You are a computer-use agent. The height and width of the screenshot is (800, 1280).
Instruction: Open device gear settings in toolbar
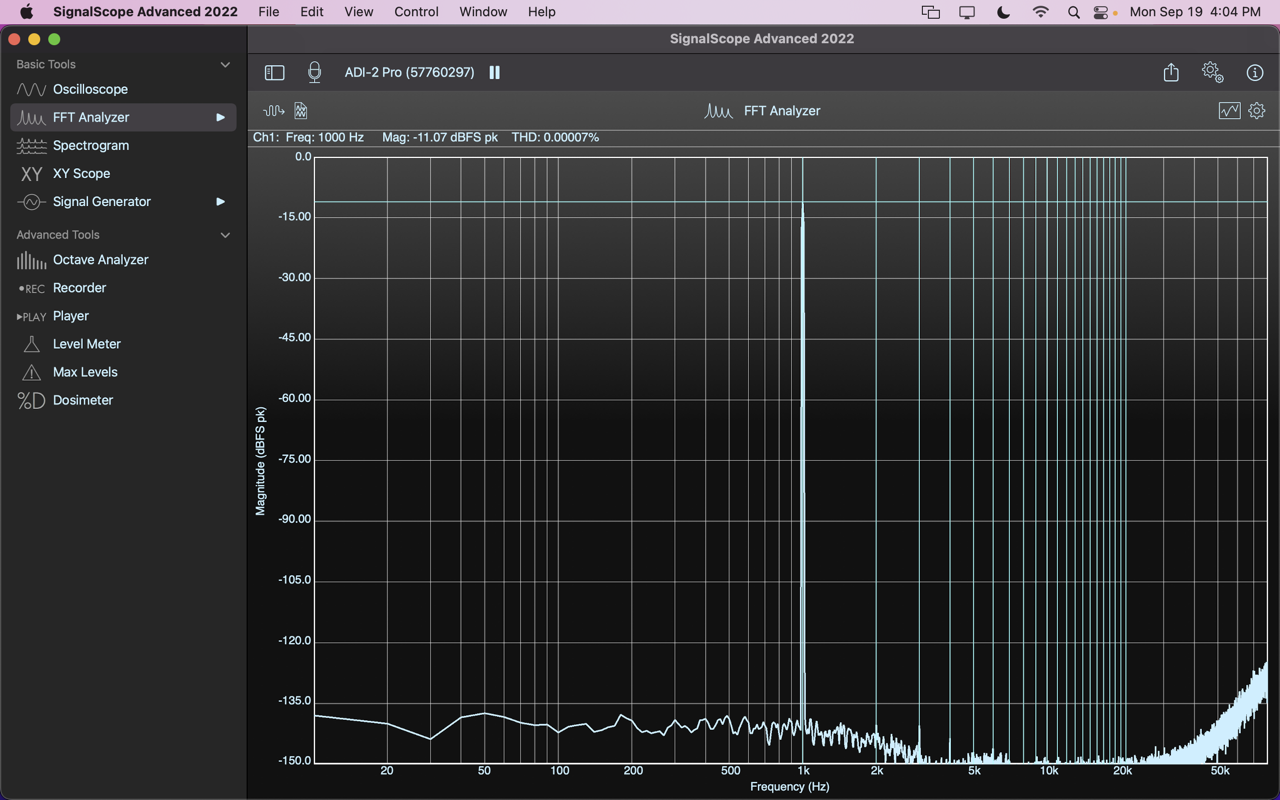coord(1213,72)
